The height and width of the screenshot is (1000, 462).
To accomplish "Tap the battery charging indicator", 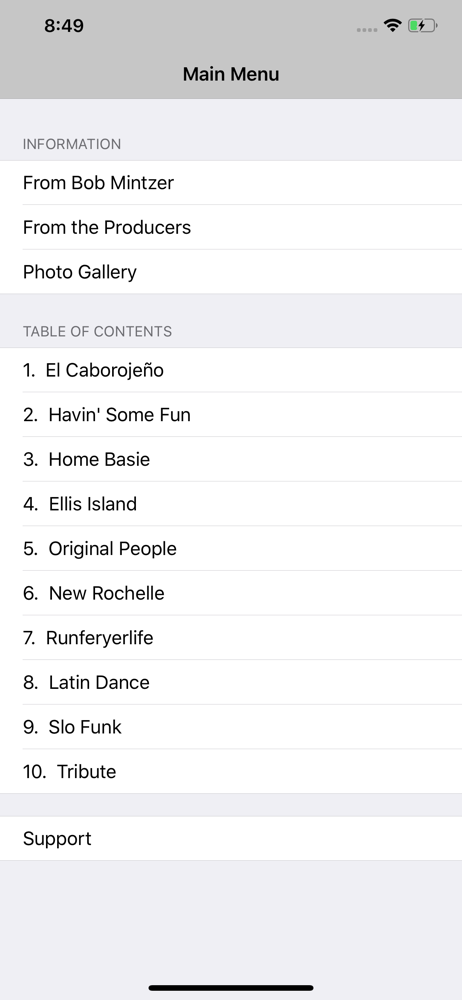I will (422, 26).
